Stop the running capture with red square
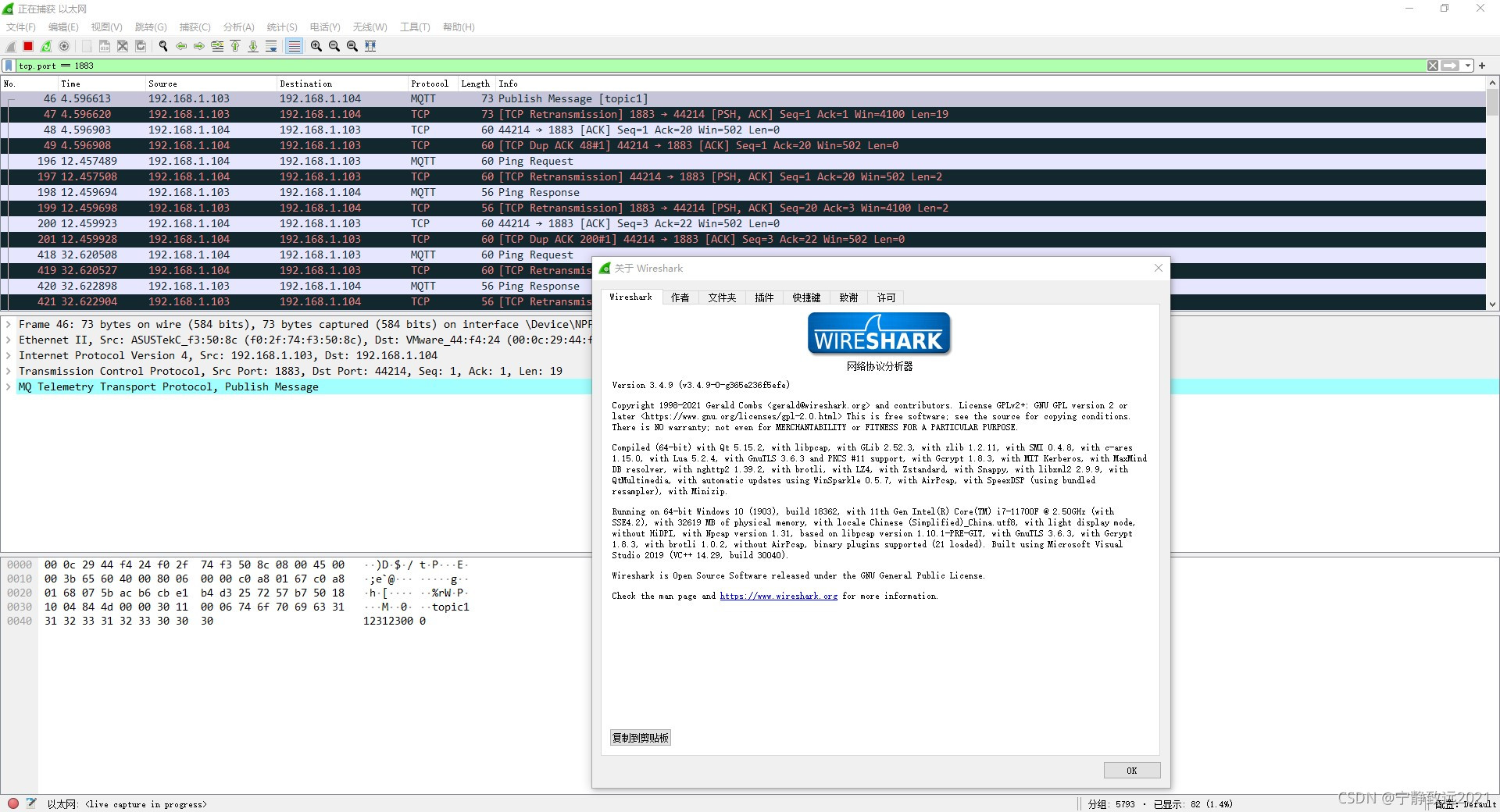Viewport: 1500px width, 812px height. coord(29,46)
